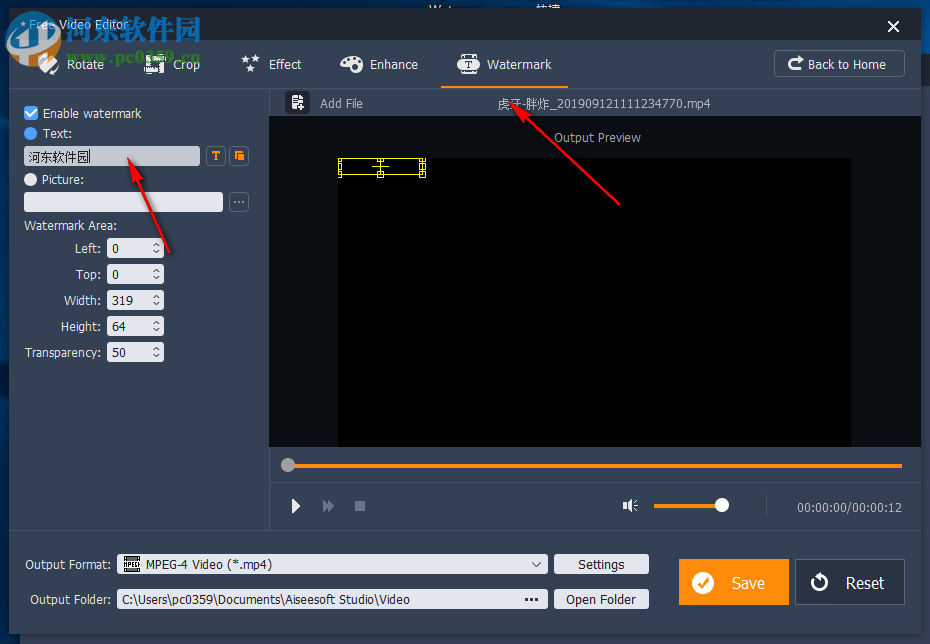930x644 pixels.
Task: Reset the watermark settings
Action: click(x=849, y=582)
